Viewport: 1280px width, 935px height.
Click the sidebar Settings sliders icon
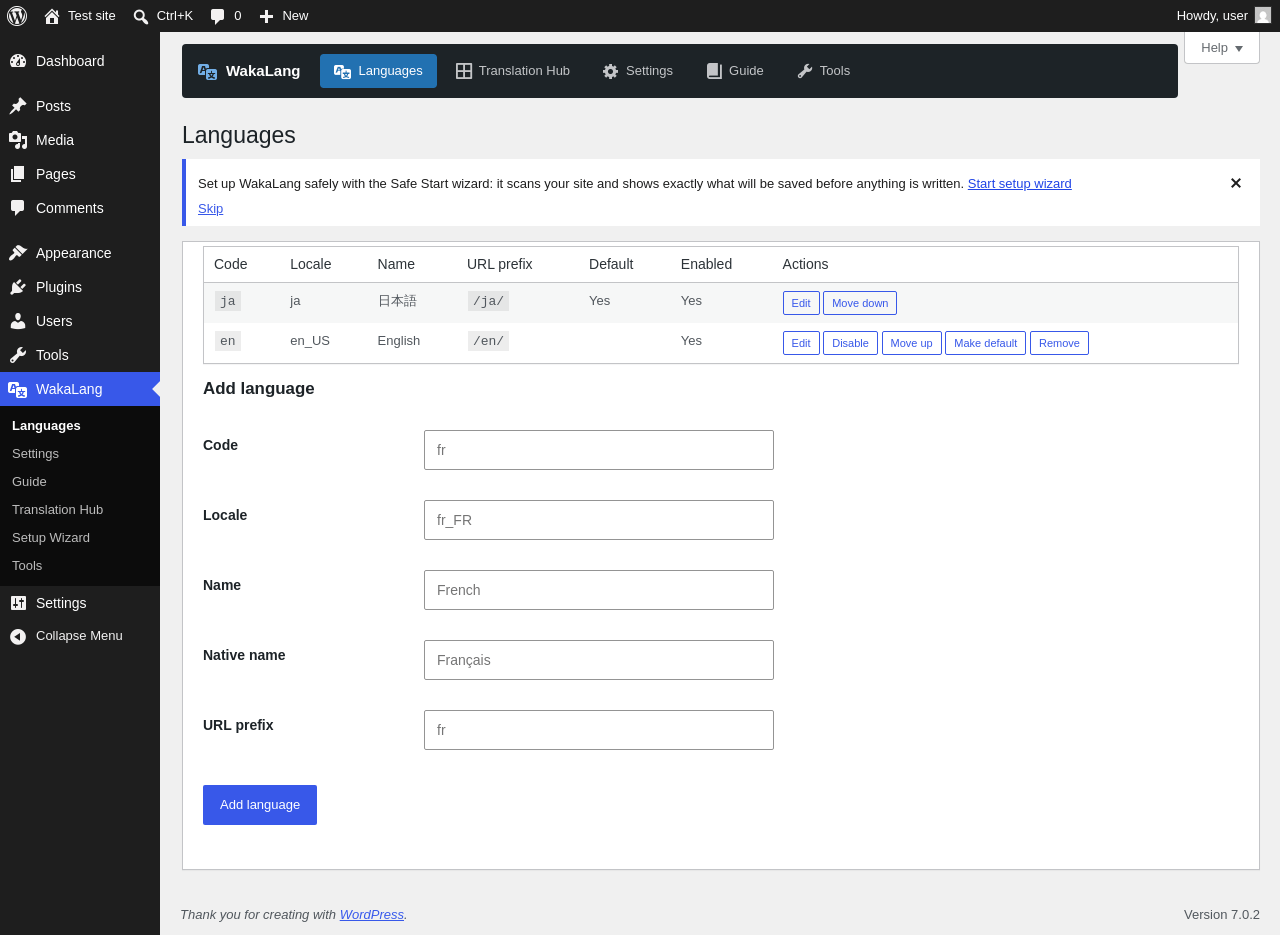point(18,603)
